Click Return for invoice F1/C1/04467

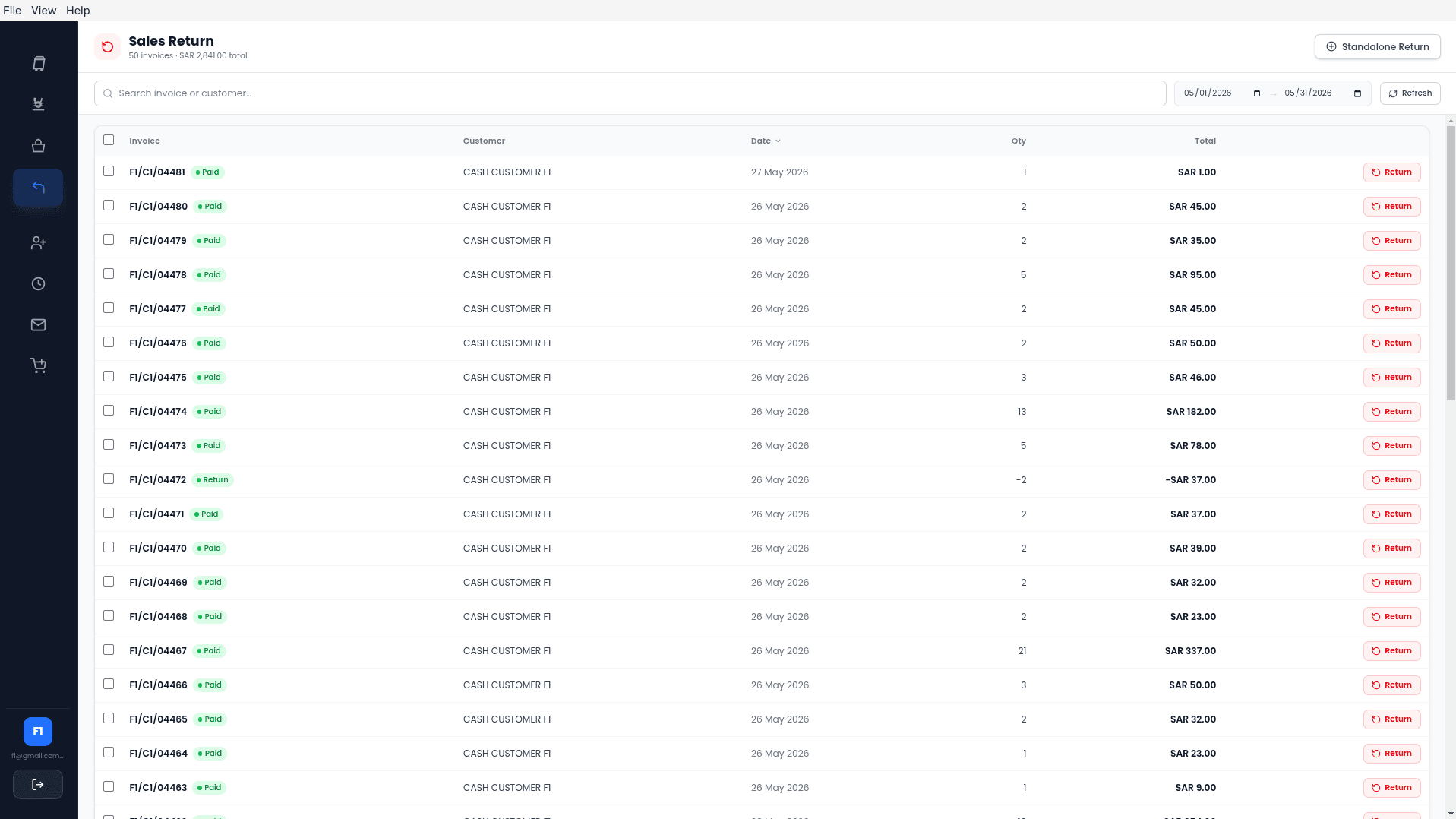(1391, 651)
